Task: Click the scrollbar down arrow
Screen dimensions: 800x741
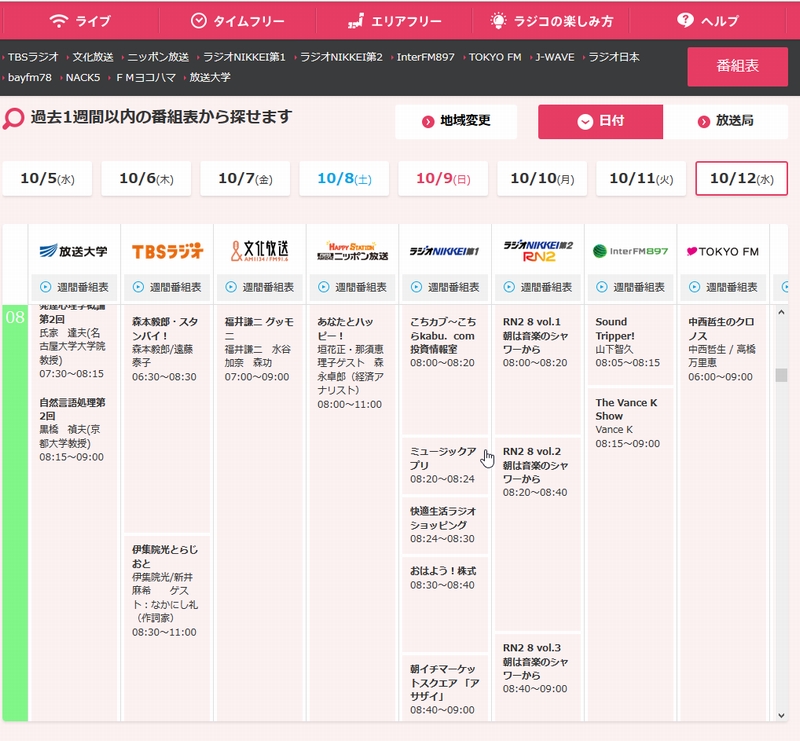Action: [x=781, y=715]
